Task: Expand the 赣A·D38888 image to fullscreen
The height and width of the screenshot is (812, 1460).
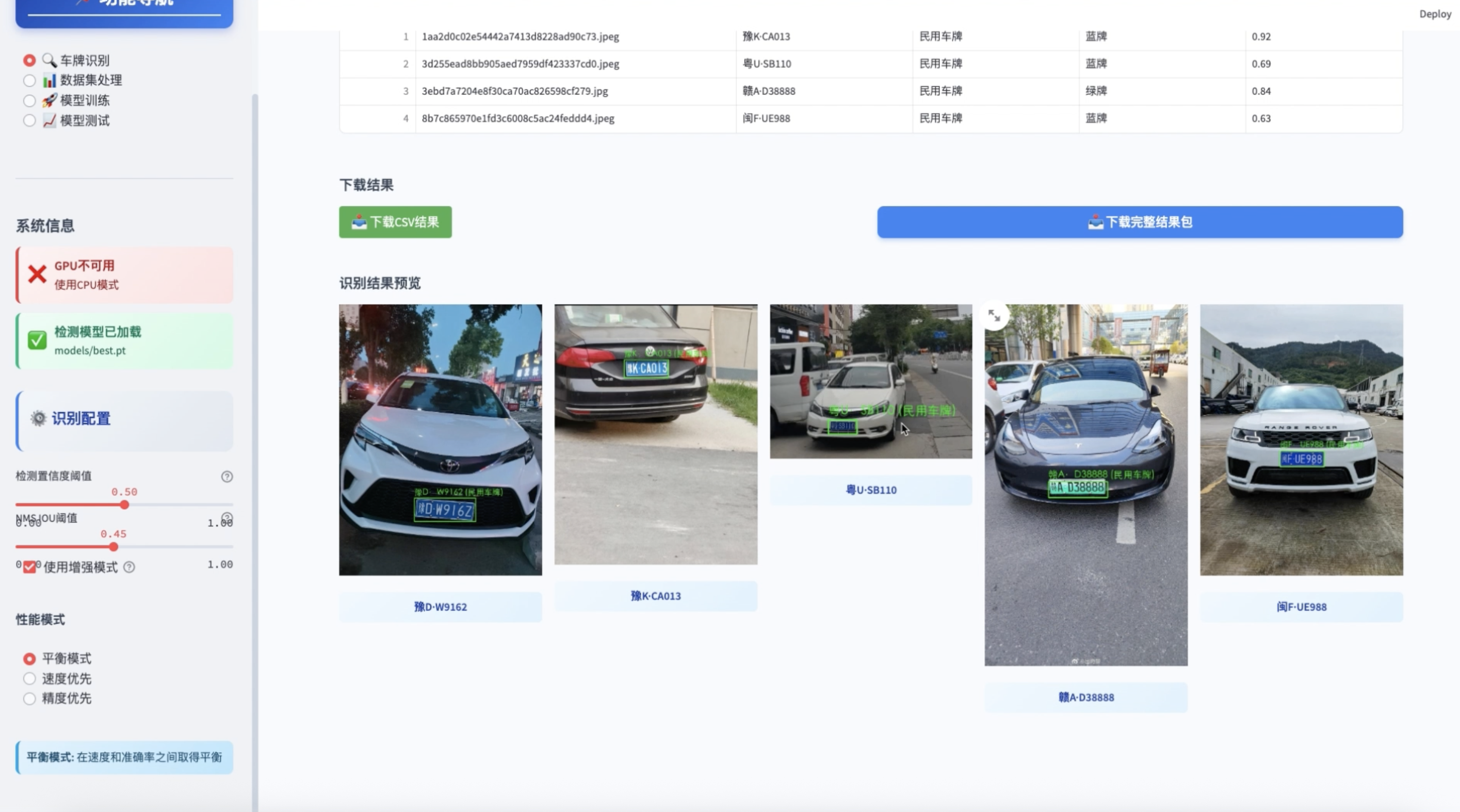Action: pyautogui.click(x=995, y=316)
